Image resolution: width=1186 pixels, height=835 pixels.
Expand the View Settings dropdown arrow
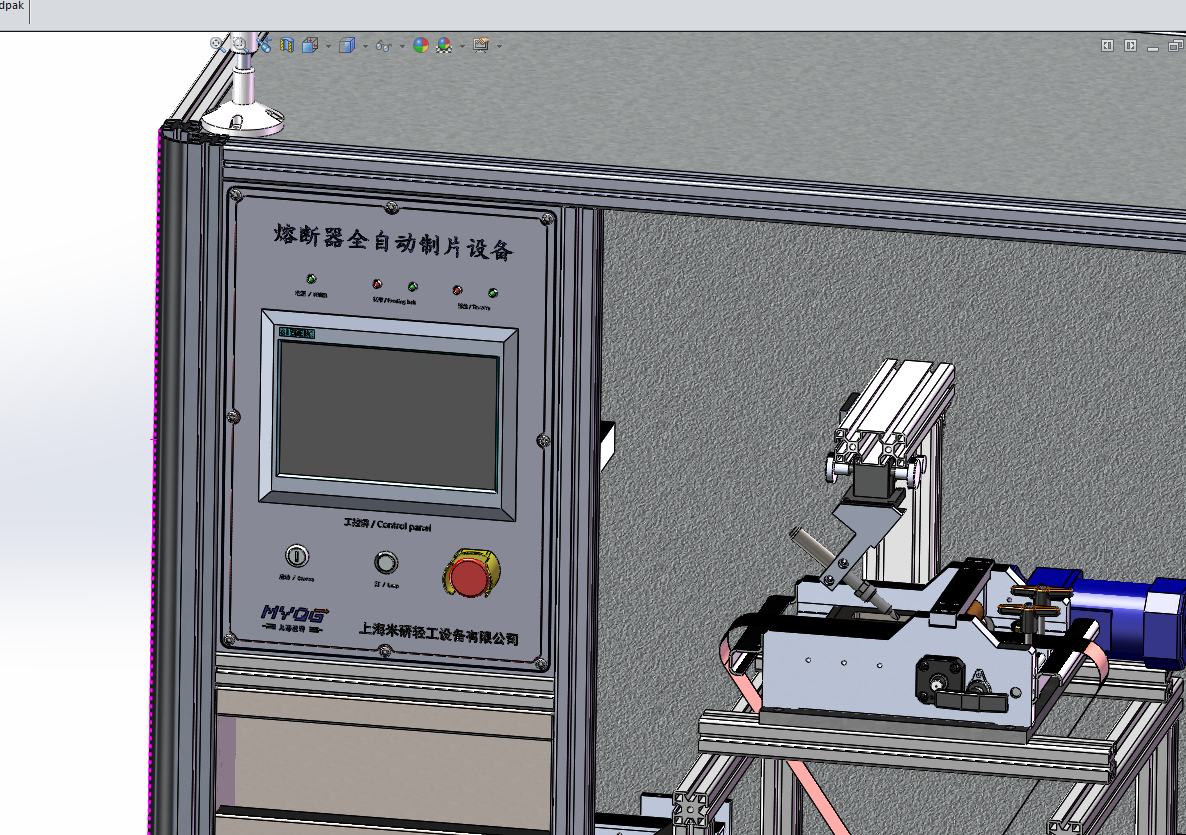tap(499, 46)
